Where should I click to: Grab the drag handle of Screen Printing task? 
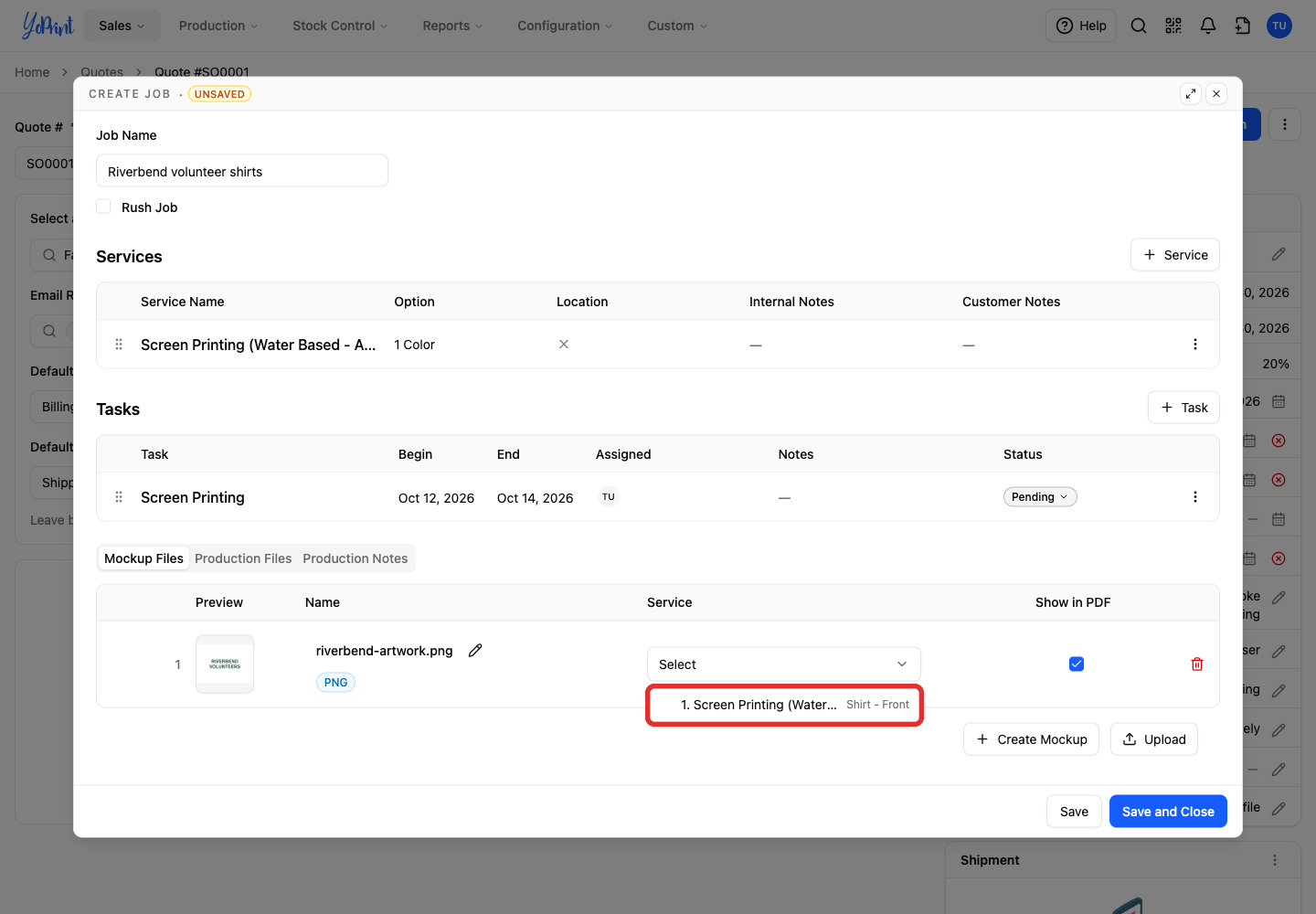coord(119,497)
